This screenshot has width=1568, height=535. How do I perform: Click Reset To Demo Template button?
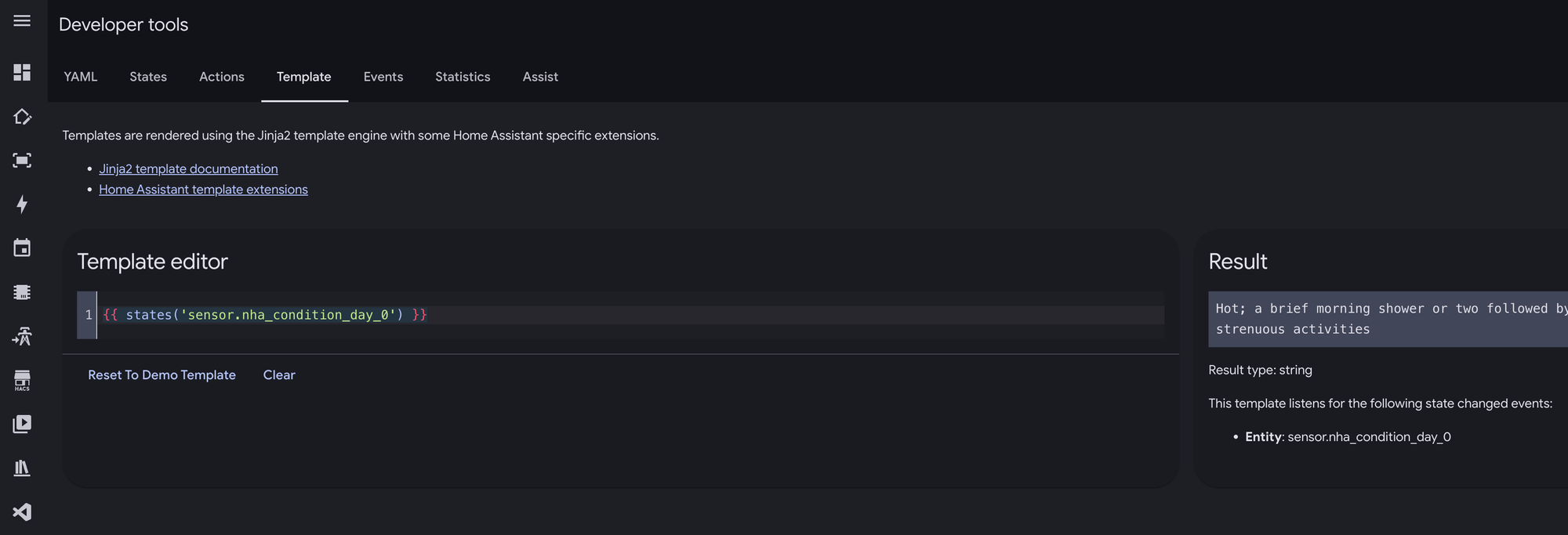pyautogui.click(x=162, y=375)
